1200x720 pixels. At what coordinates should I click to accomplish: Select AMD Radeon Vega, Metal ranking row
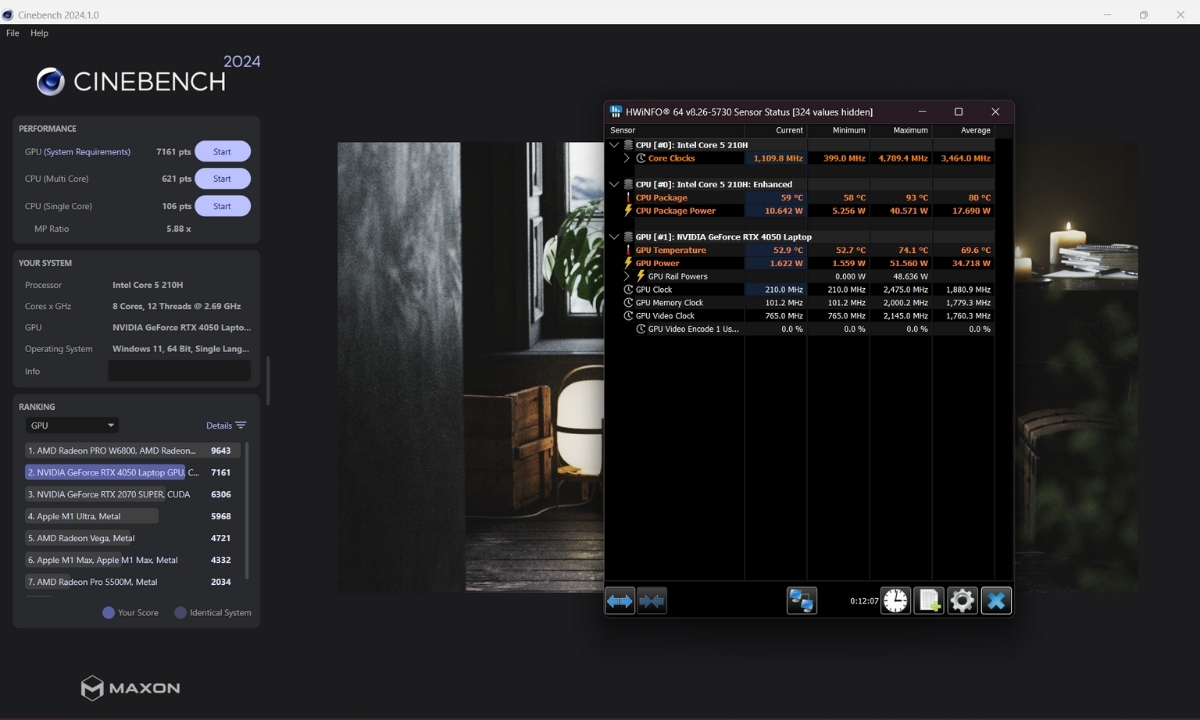(x=133, y=538)
